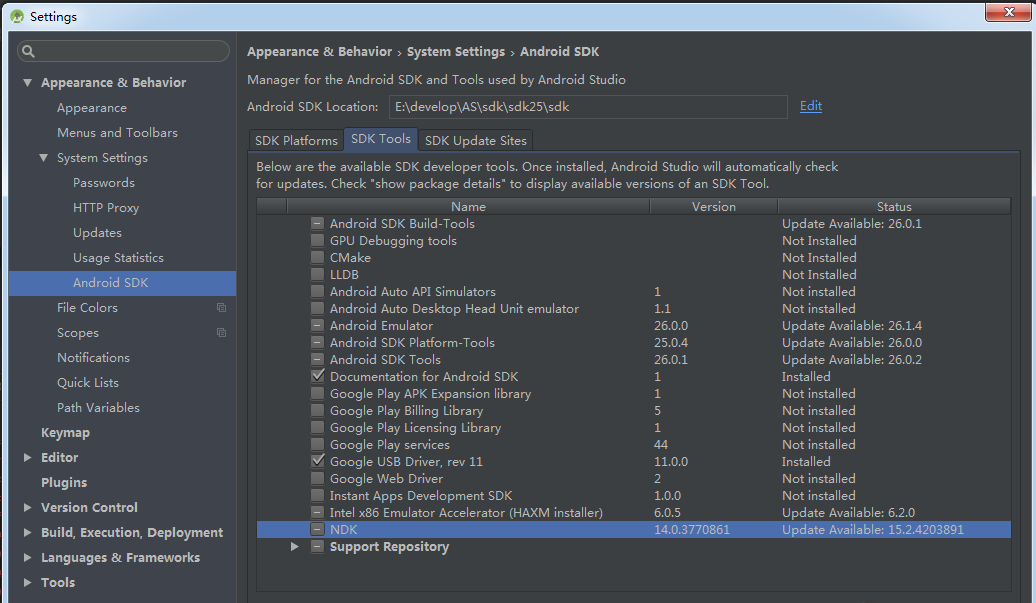This screenshot has height=603, width=1036.
Task: Click the Android SDK Location path field
Action: 588,107
